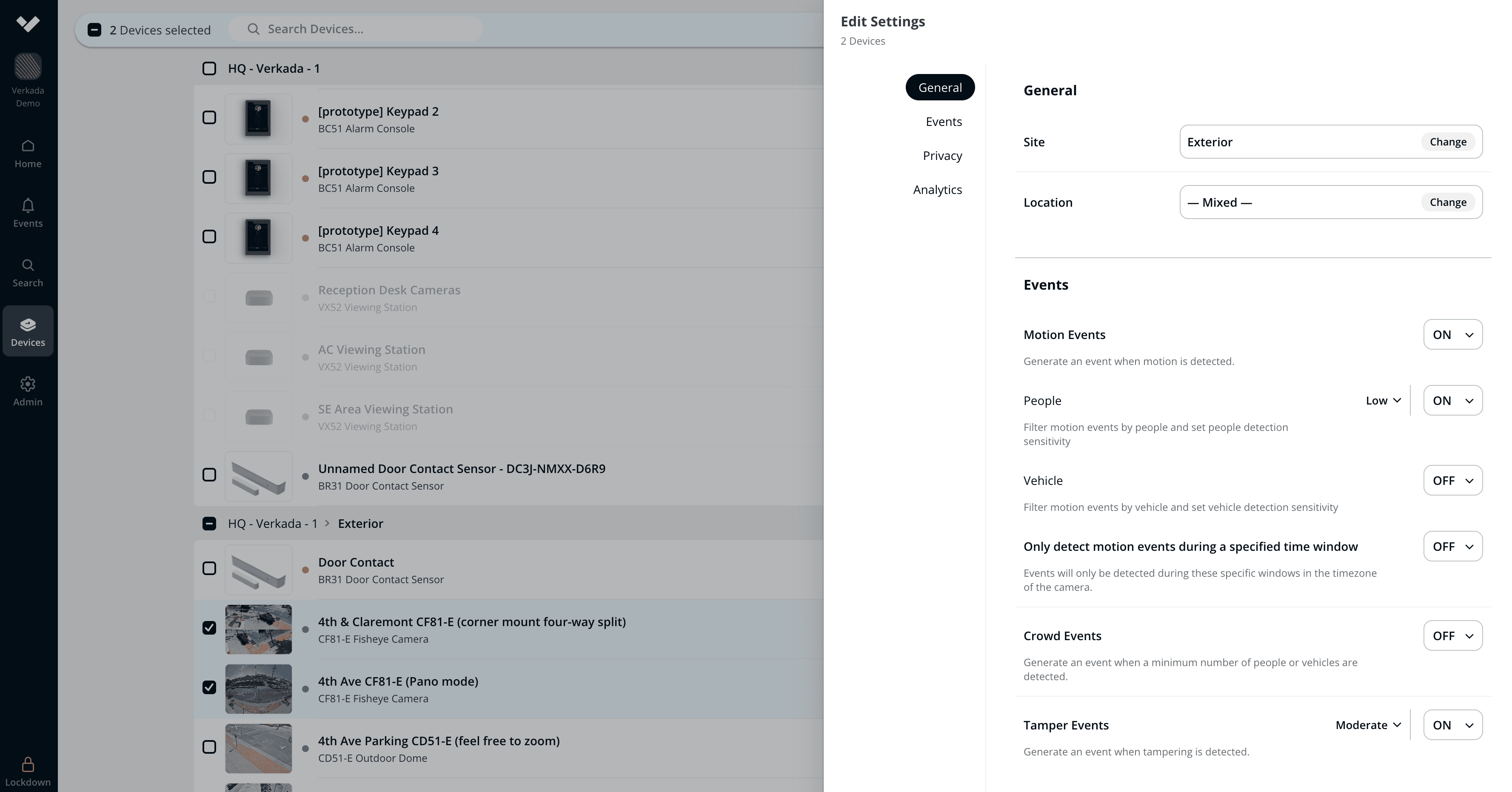The height and width of the screenshot is (792, 1512).
Task: Open the Events section via the bell icon
Action: (28, 212)
